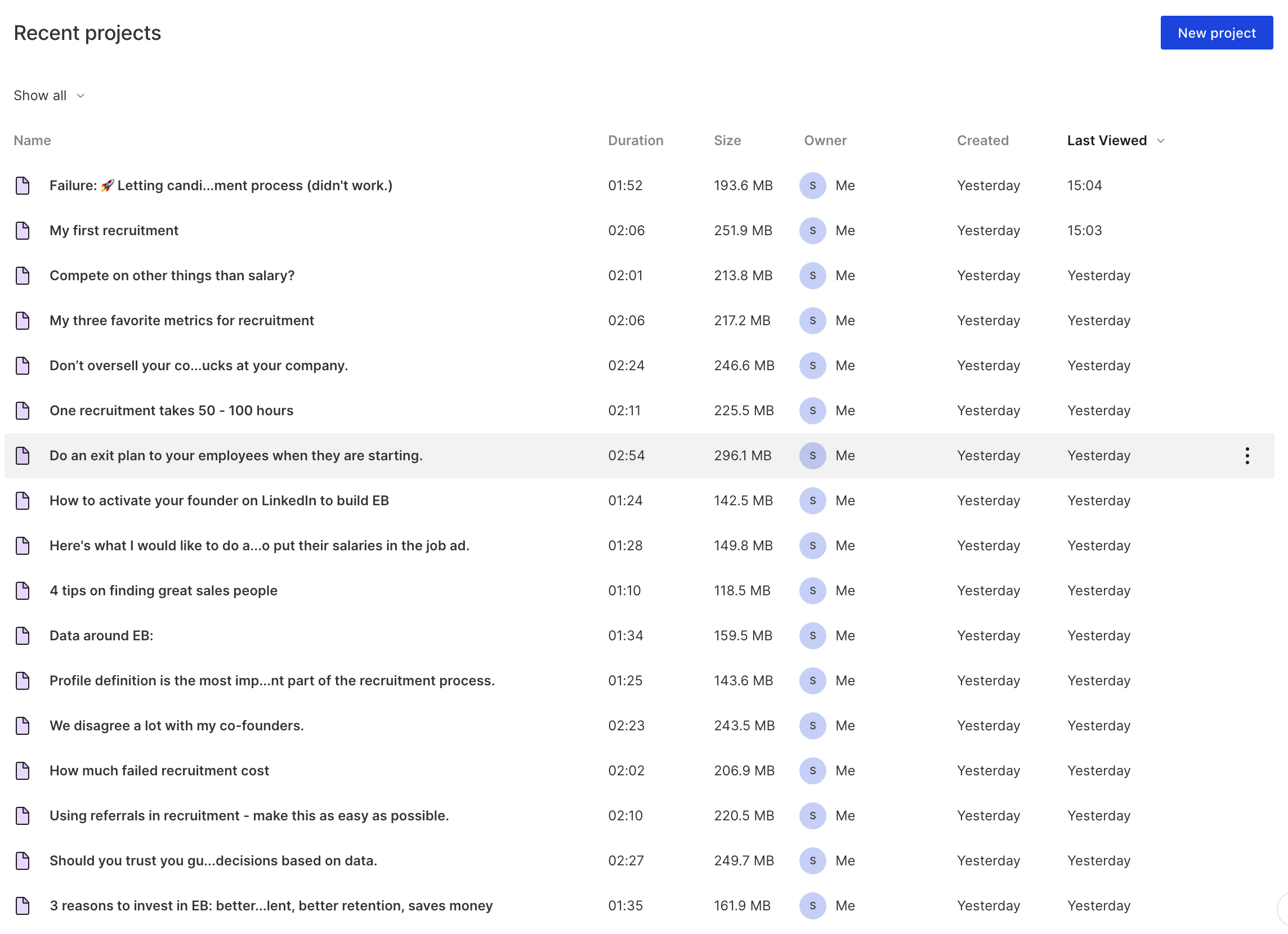This screenshot has height=934, width=1288.
Task: Open 'My three favorite metrics for recruitment'
Action: coord(182,321)
